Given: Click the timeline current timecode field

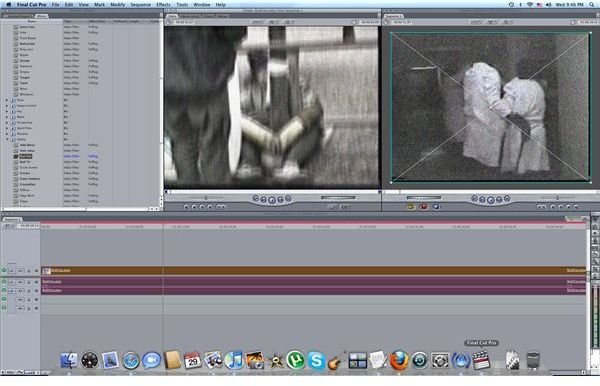Looking at the screenshot, I should point(29,226).
